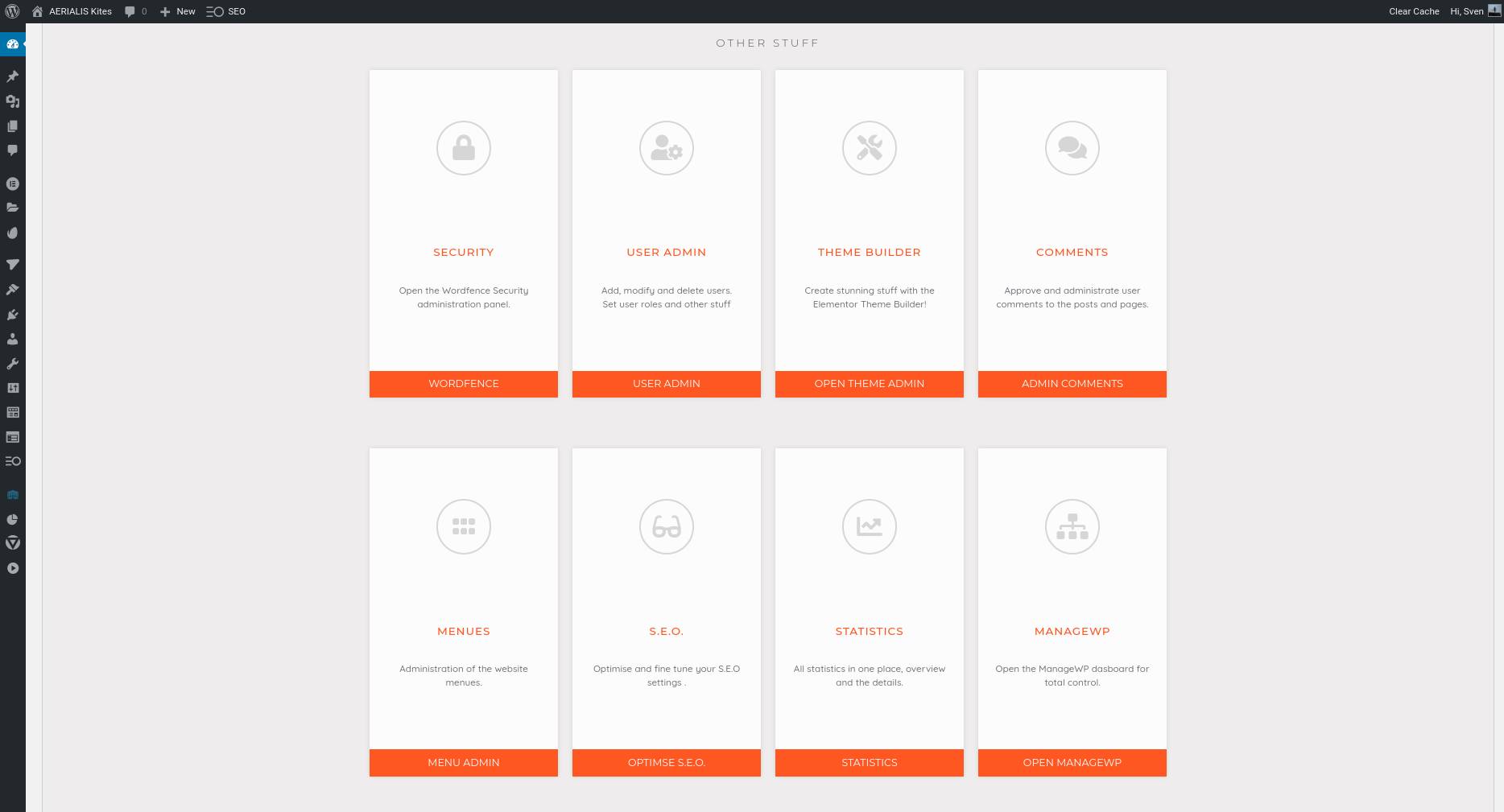This screenshot has width=1504, height=812.
Task: Click the THEME BUILDER card heading
Action: (870, 252)
